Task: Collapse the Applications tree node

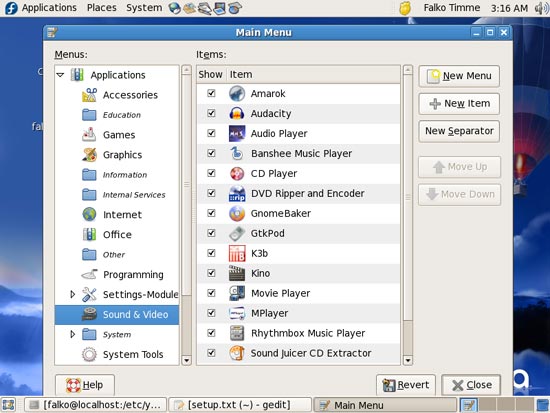Action: [61, 75]
